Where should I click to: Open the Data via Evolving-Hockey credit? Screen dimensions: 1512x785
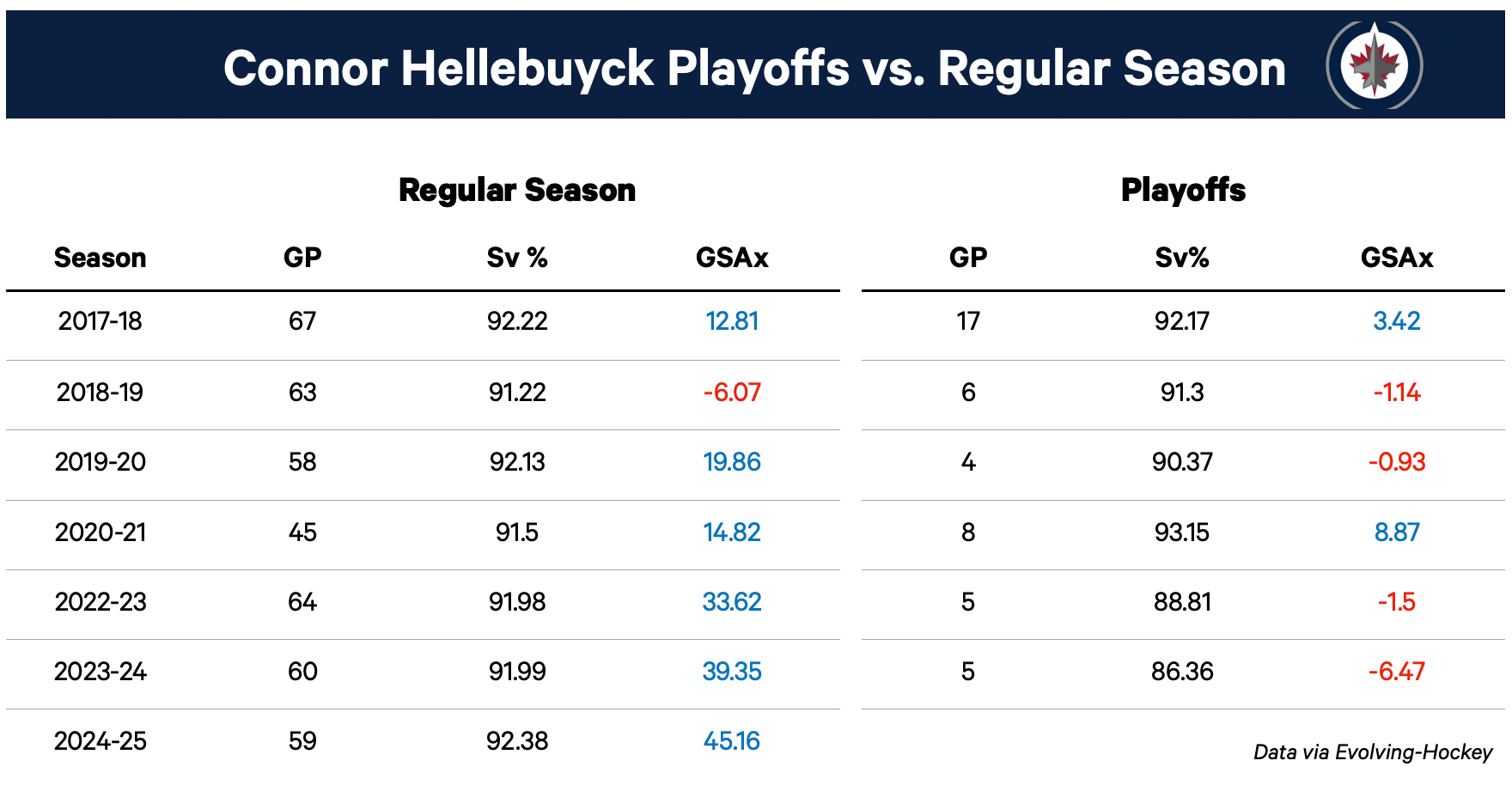click(1372, 752)
